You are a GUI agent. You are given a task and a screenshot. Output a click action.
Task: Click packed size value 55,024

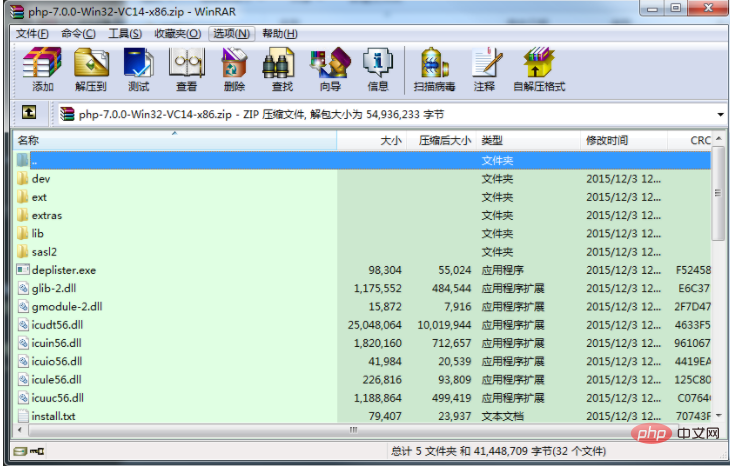click(x=454, y=270)
